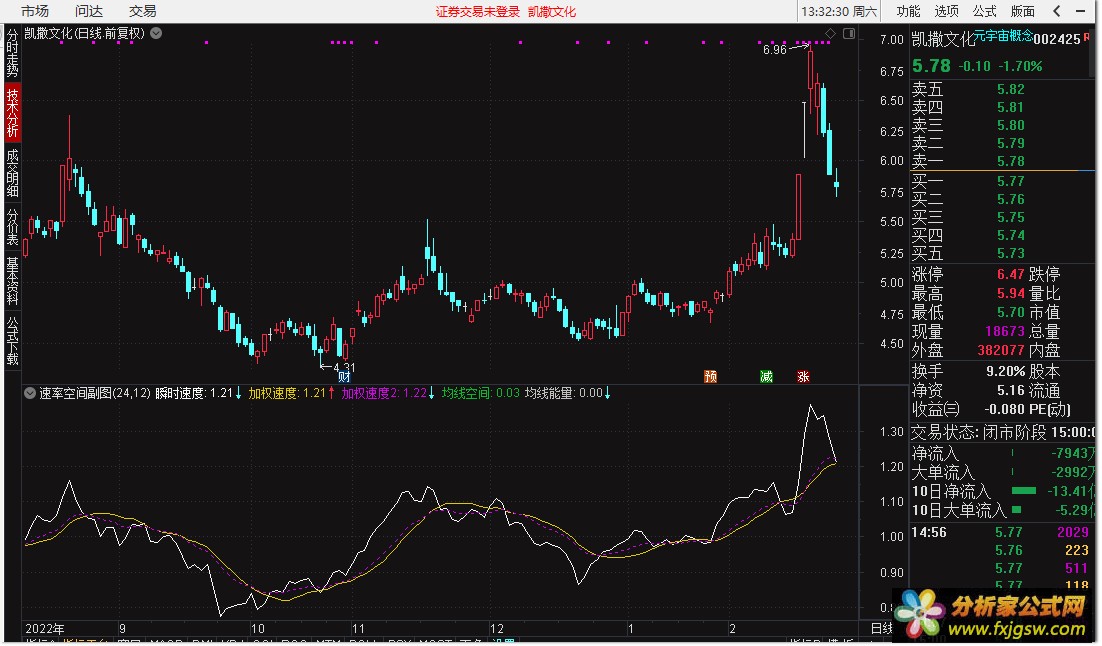The image size is (1102, 646).
Task: Toggle the side panel layout icon
Action: [849, 33]
